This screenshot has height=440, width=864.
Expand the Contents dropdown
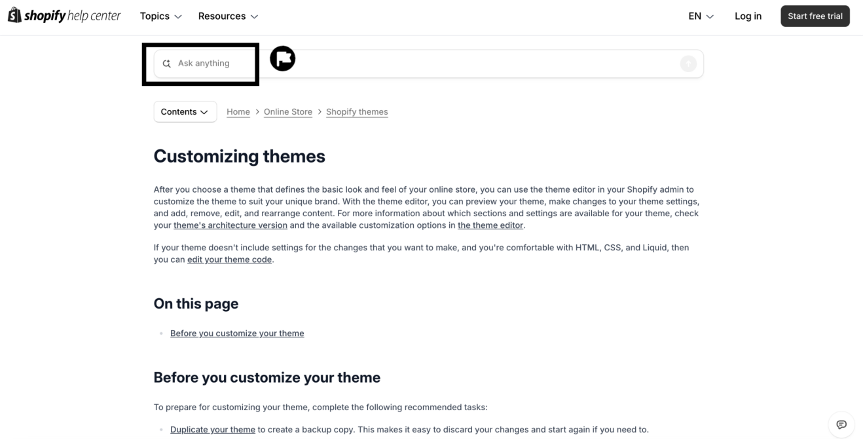[185, 112]
